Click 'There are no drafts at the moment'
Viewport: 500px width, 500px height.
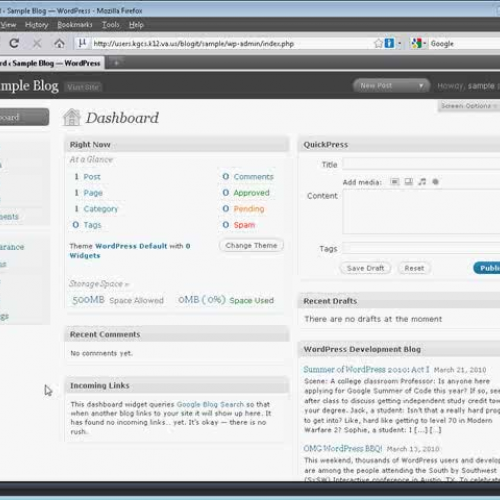373,319
